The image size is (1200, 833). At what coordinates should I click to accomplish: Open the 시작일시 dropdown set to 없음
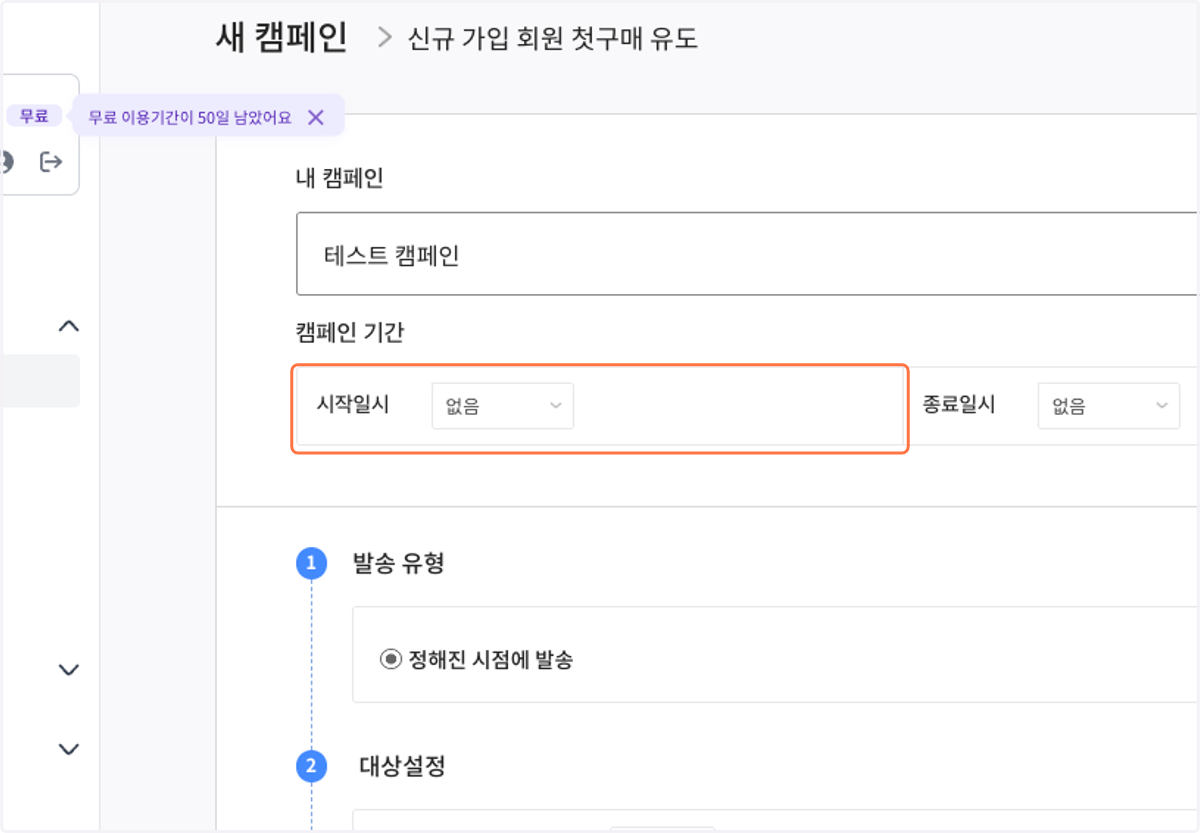point(502,406)
